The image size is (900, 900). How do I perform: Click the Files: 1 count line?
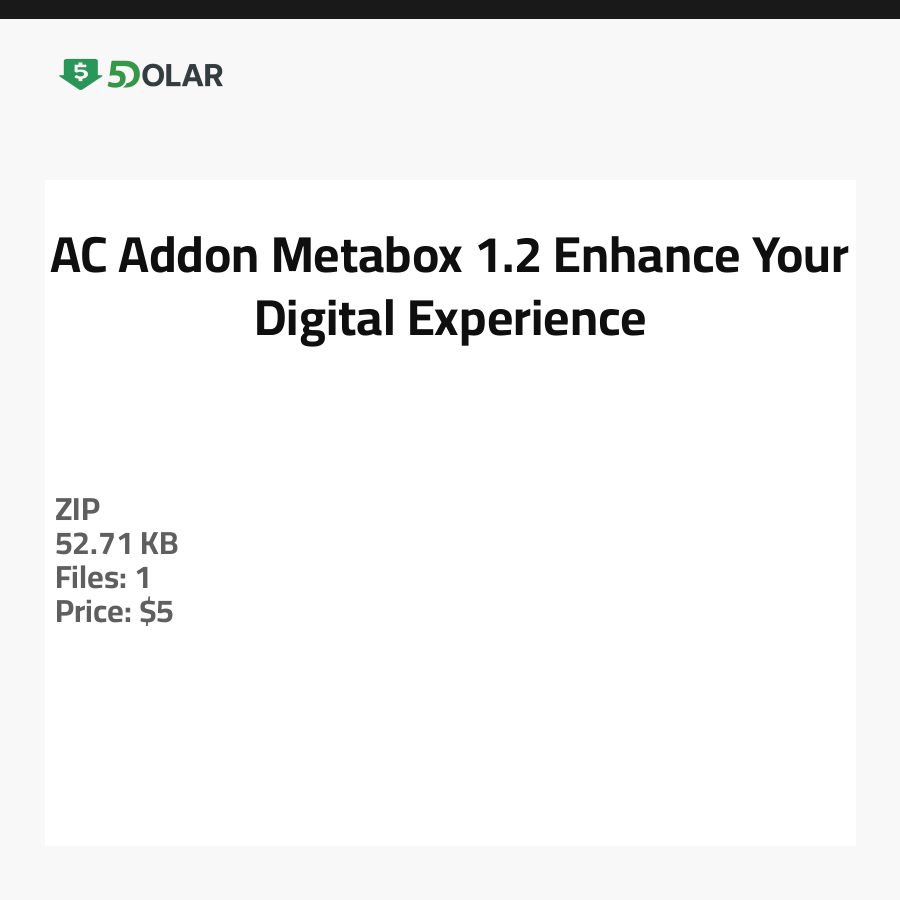pyautogui.click(x=103, y=578)
